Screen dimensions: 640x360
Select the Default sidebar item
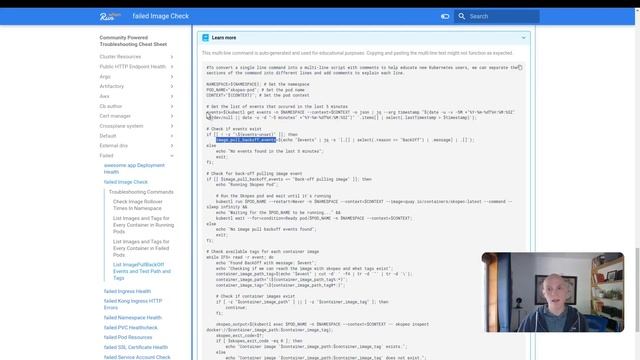[108, 136]
